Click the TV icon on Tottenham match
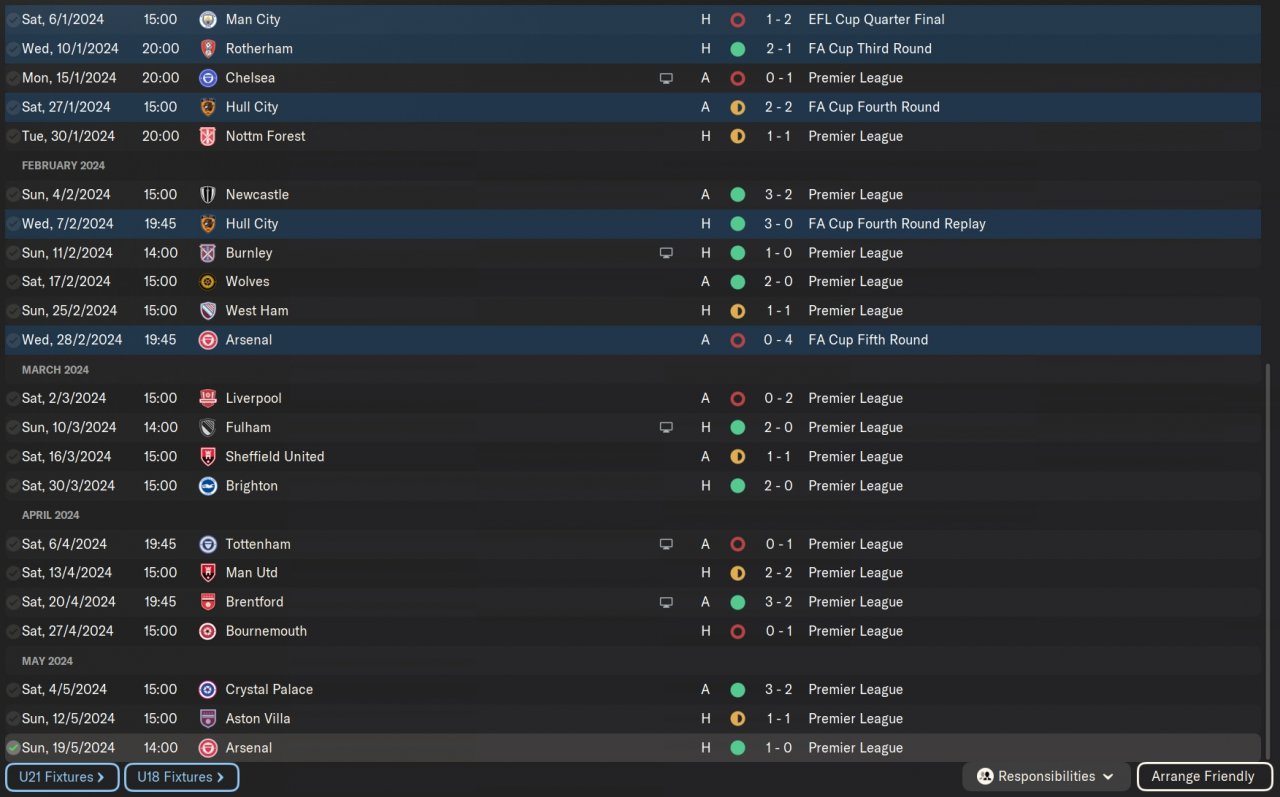1280x797 pixels. [666, 544]
